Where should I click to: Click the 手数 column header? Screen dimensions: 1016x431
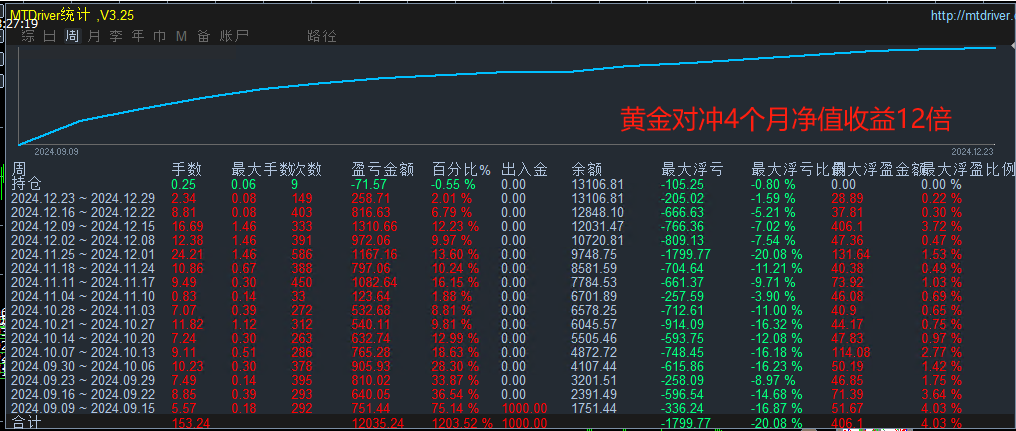coord(187,170)
